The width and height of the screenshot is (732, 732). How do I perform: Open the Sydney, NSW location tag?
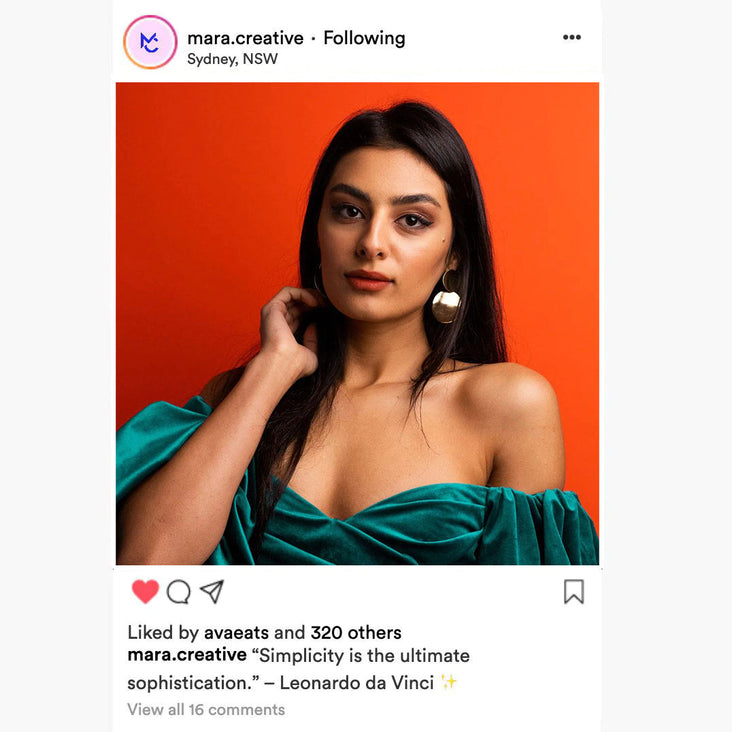(x=232, y=59)
